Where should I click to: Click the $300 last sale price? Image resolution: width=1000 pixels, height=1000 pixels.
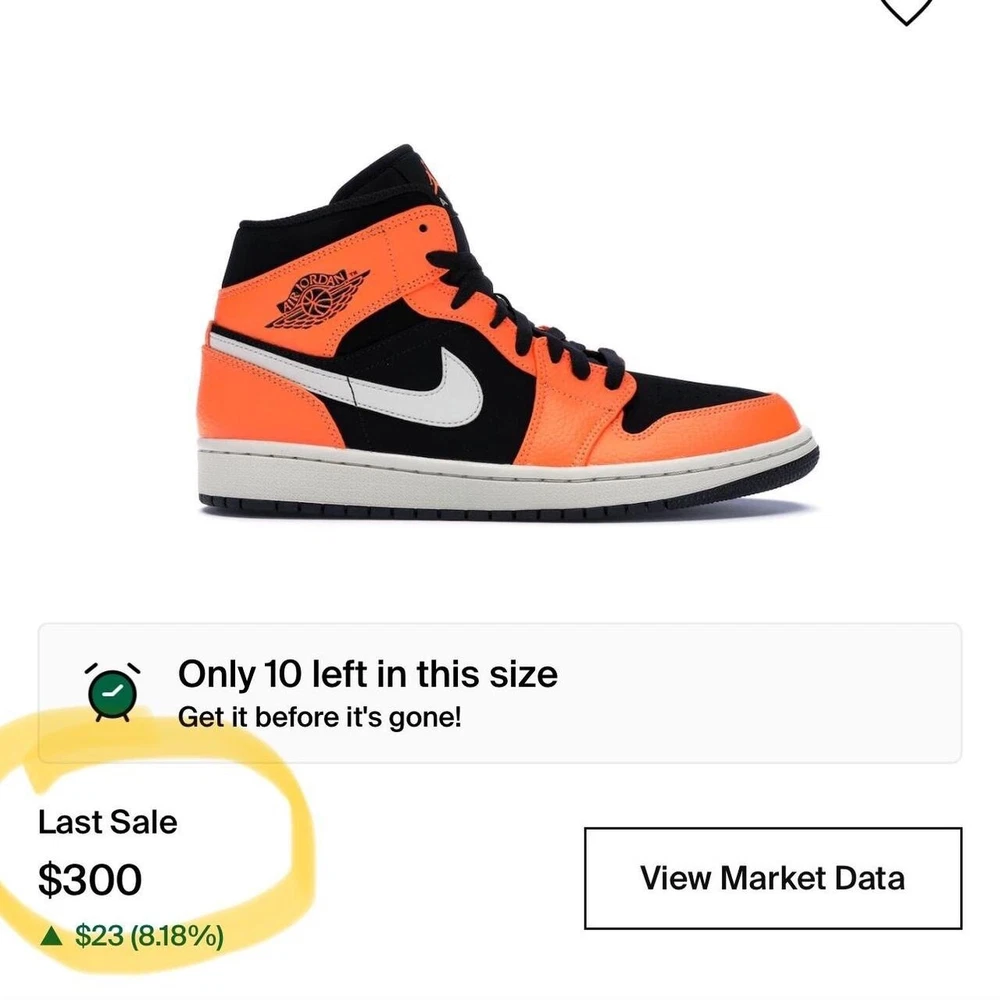pos(90,880)
